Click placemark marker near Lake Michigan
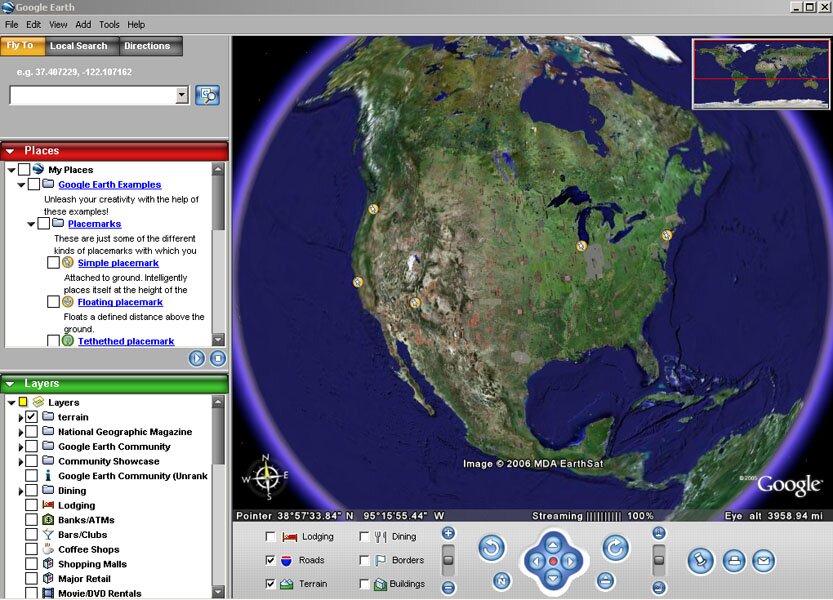The width and height of the screenshot is (833, 600). (x=582, y=246)
